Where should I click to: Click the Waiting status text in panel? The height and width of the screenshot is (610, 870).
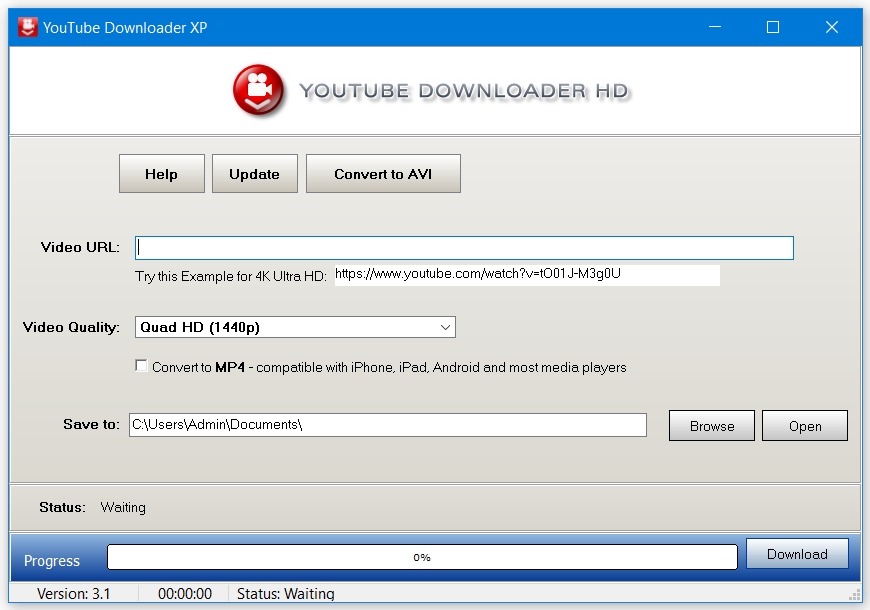pyautogui.click(x=123, y=507)
